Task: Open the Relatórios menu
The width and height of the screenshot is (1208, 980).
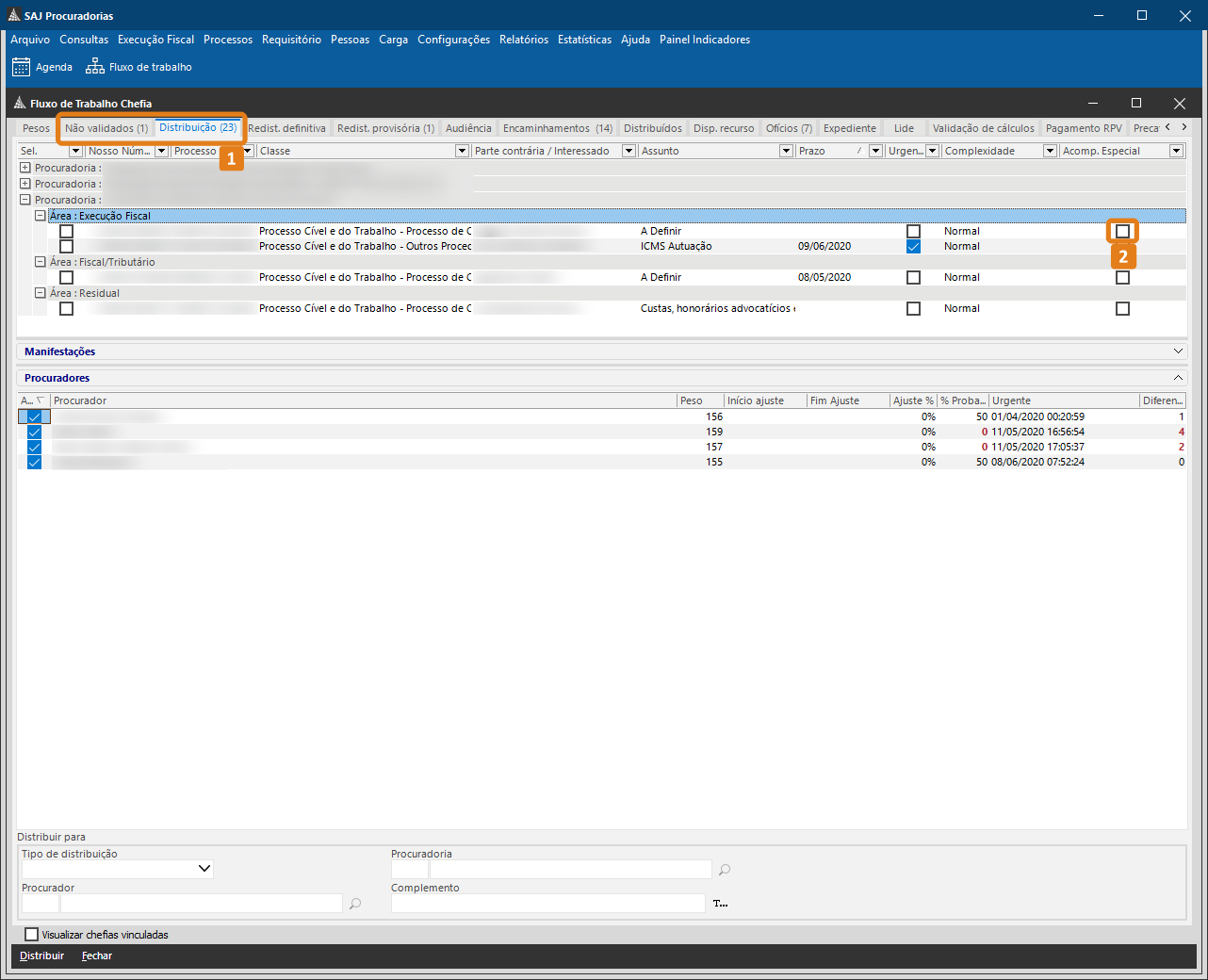Action: [523, 40]
